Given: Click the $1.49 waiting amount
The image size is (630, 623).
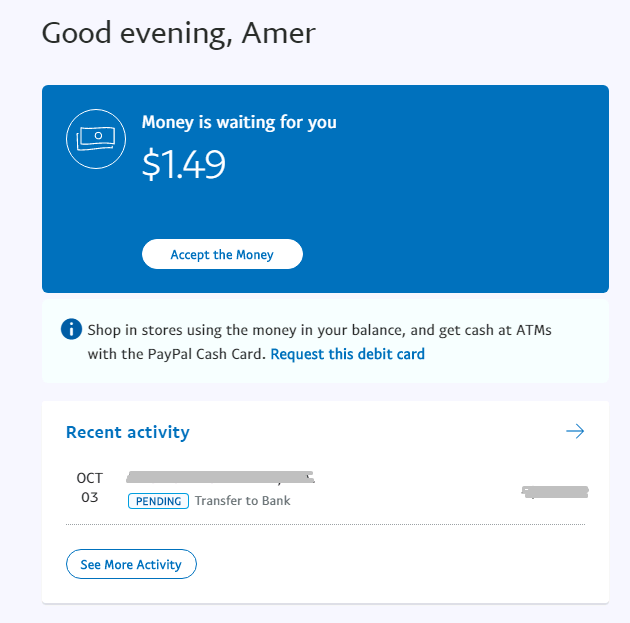Looking at the screenshot, I should pos(183,165).
